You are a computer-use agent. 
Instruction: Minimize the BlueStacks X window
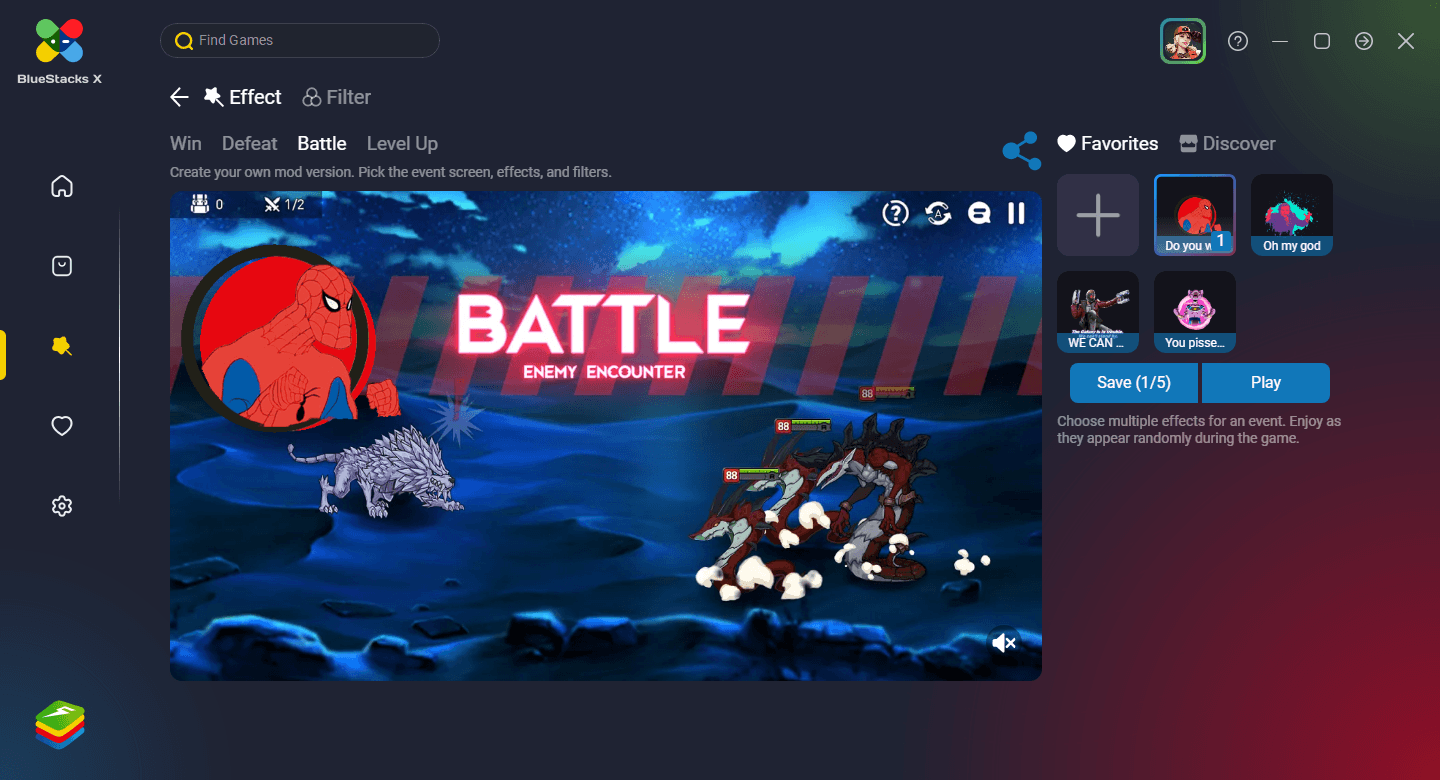[1280, 41]
